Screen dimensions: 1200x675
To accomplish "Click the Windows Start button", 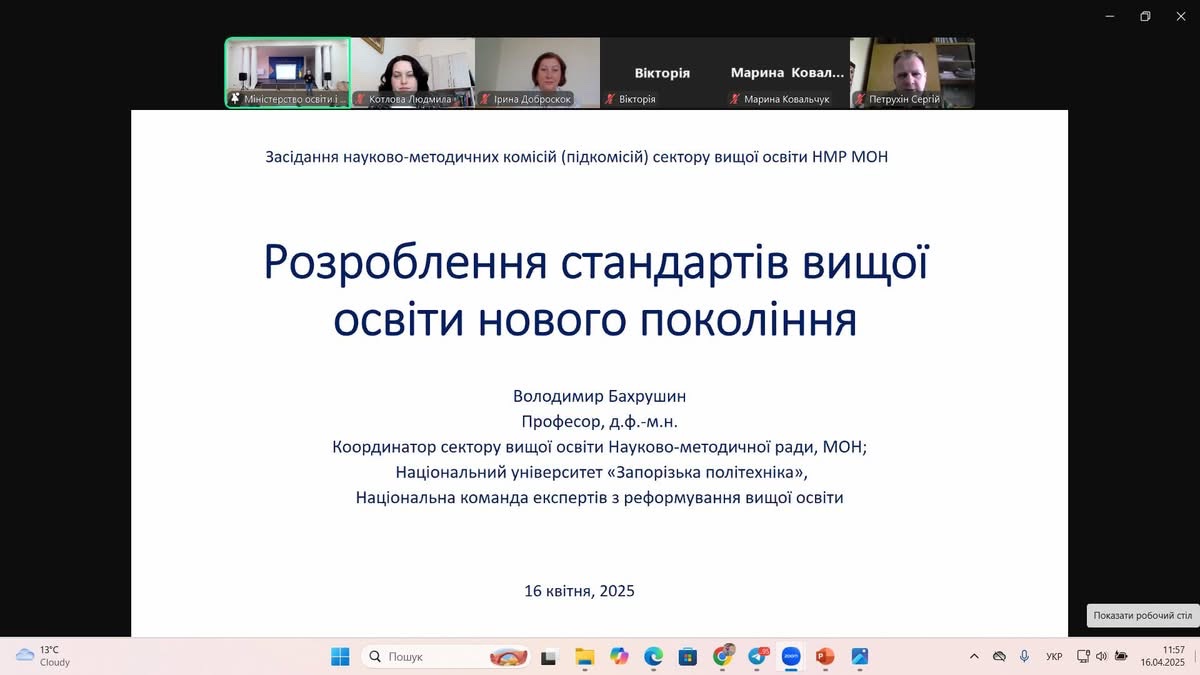I will coord(340,657).
